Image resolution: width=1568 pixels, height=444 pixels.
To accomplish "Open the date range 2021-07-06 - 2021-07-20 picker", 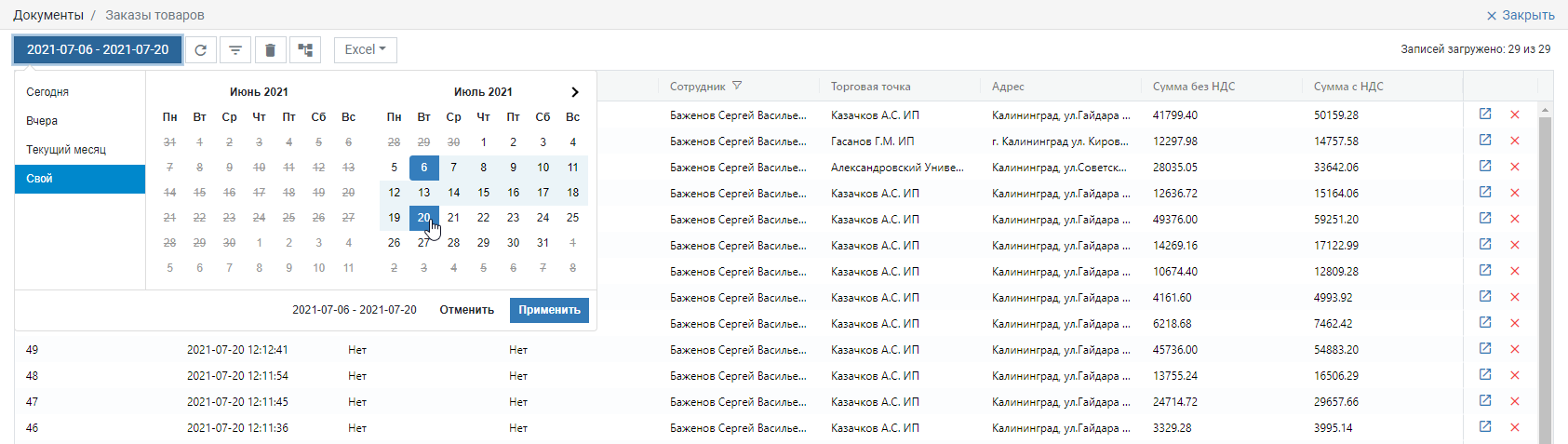I will point(98,50).
